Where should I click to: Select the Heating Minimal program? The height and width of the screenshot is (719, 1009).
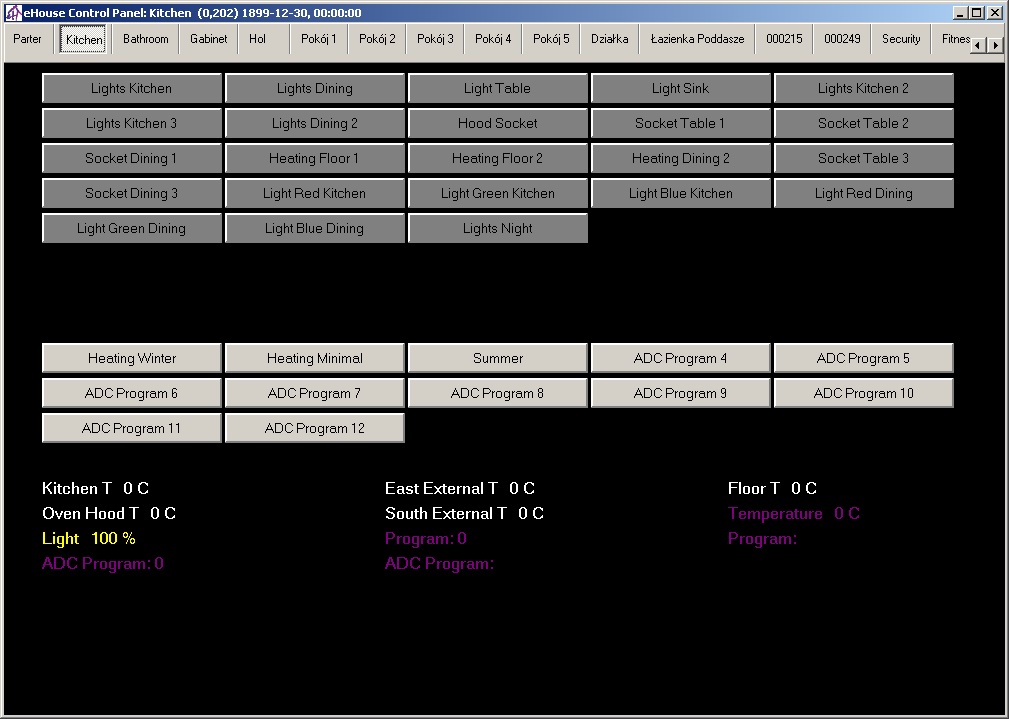[x=314, y=358]
